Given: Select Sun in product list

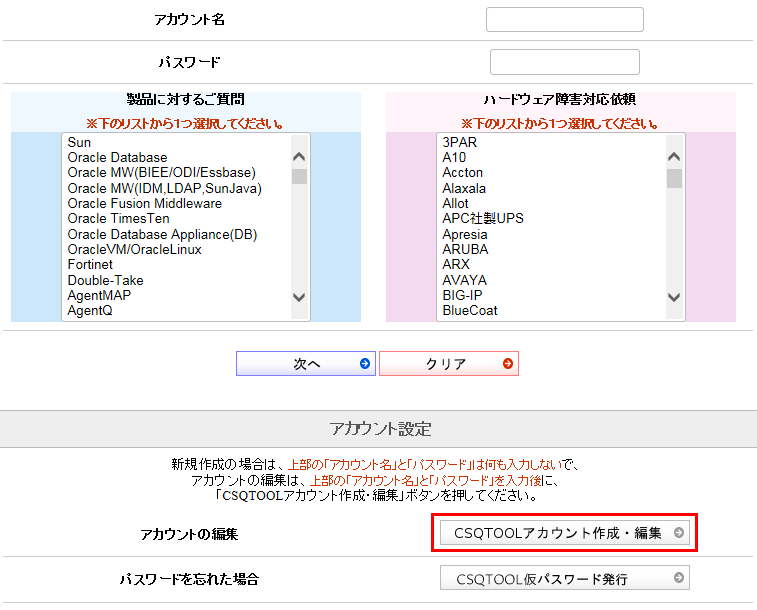Looking at the screenshot, I should tap(79, 142).
